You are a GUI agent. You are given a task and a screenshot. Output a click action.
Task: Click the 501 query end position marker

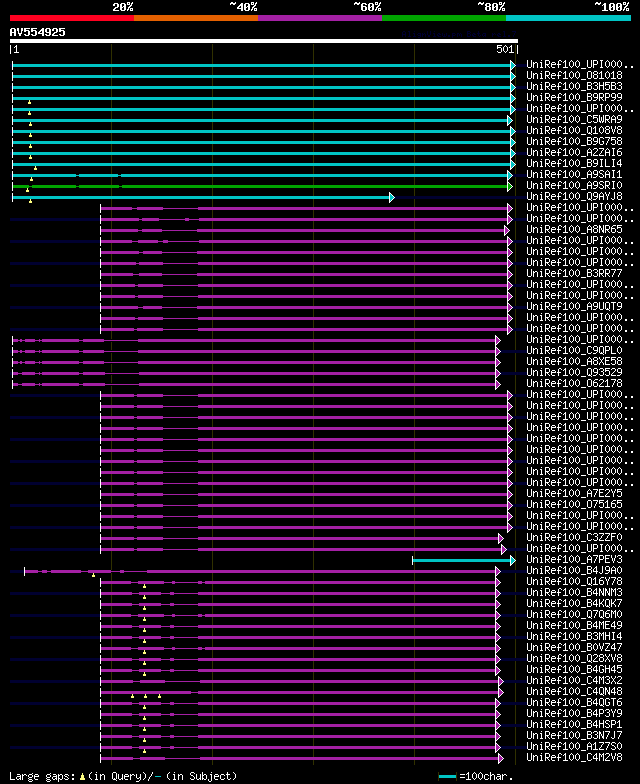coord(505,49)
